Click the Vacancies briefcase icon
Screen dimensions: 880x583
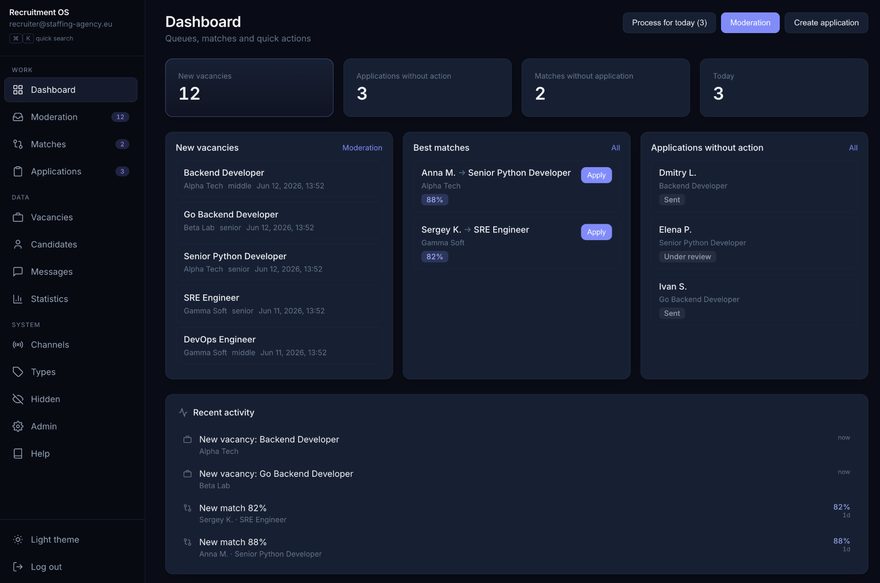[18, 217]
